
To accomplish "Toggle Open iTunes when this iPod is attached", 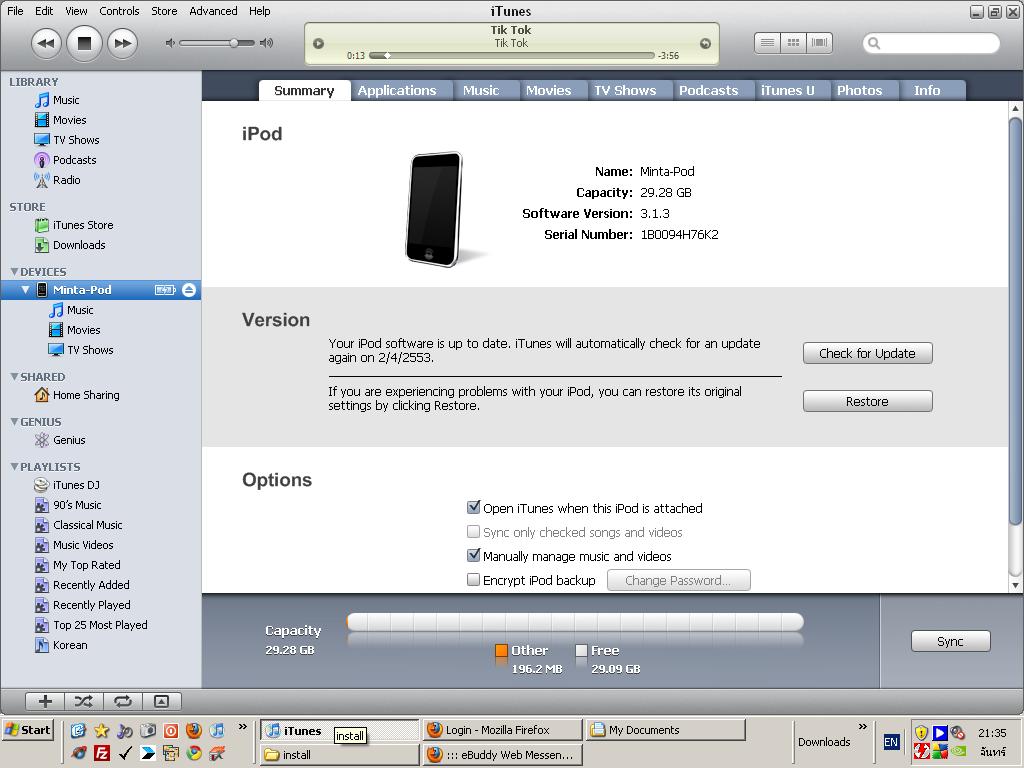I will 473,507.
